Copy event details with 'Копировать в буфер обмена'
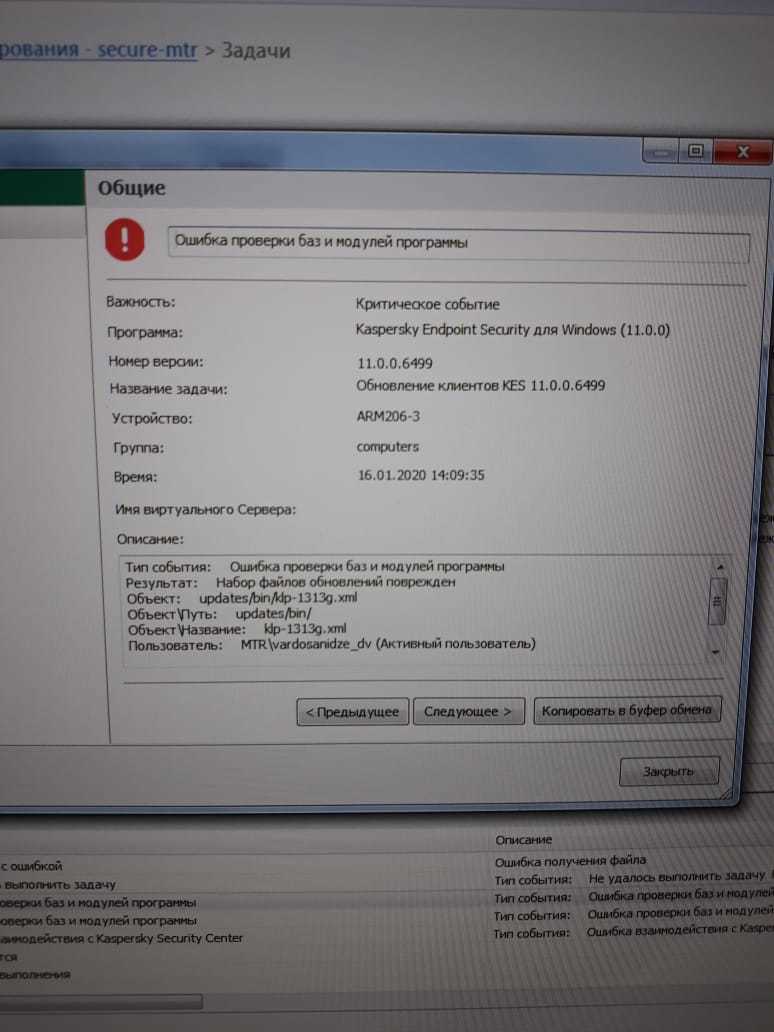Screen dimensions: 774x1032 627,710
